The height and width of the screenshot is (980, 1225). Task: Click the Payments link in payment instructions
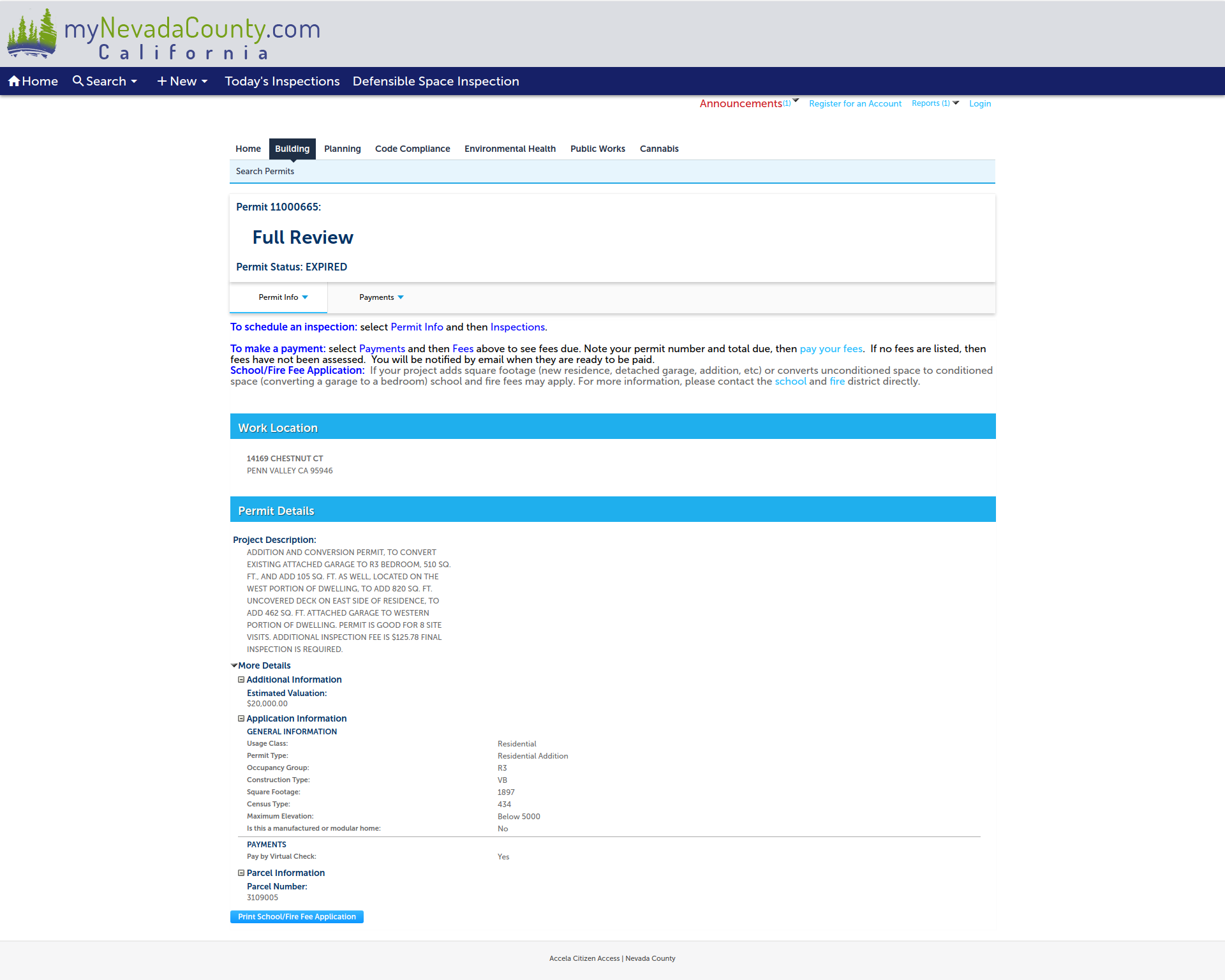pyautogui.click(x=382, y=348)
